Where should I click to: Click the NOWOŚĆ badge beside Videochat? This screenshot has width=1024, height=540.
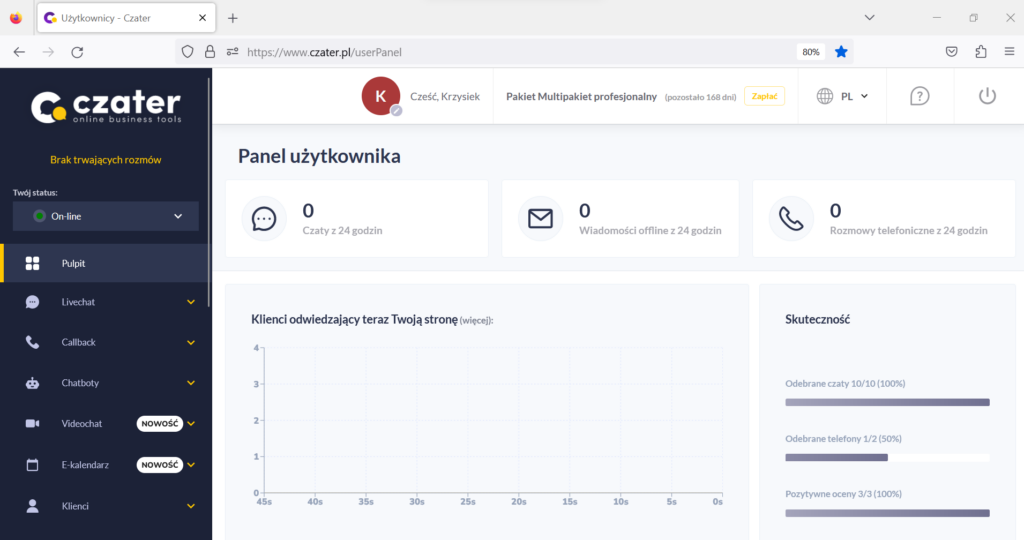tap(159, 424)
